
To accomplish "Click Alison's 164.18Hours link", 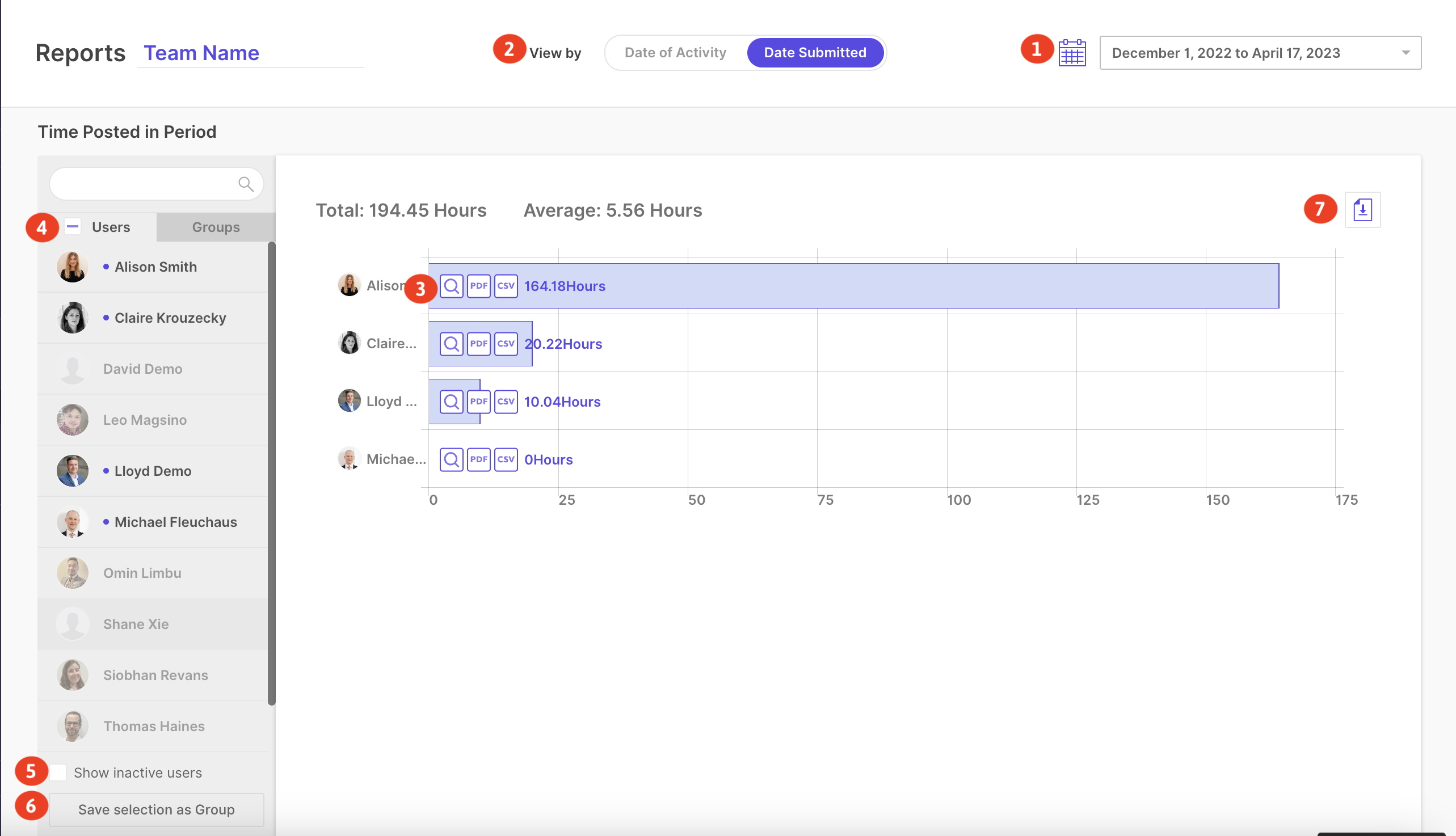I will click(x=565, y=286).
